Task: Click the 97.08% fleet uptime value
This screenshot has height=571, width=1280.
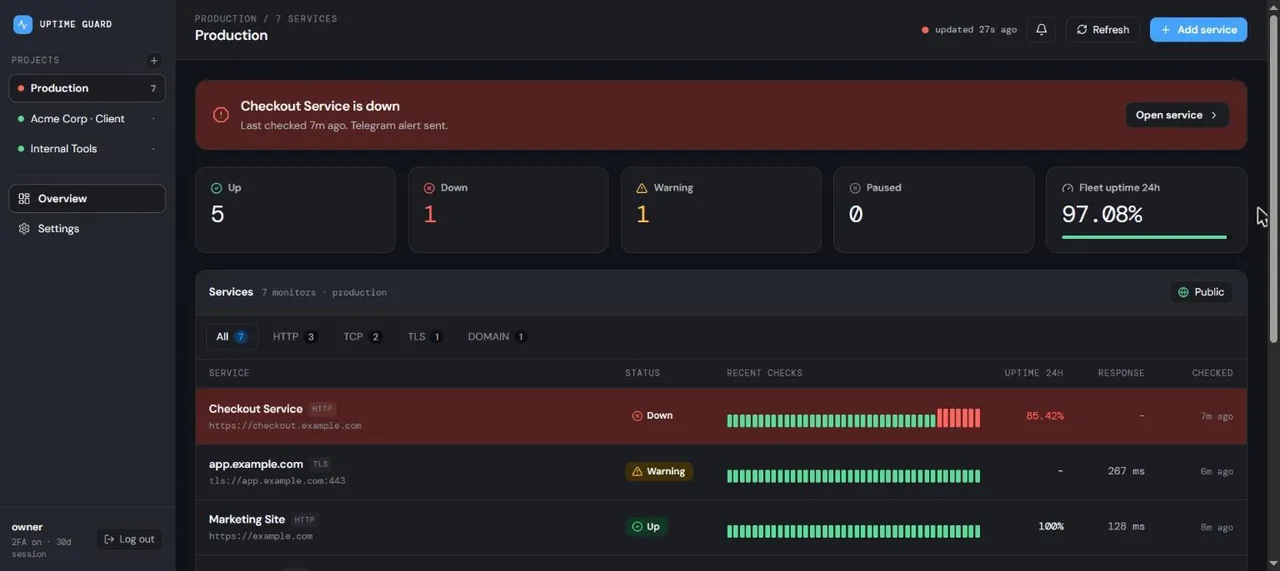Action: (x=1102, y=214)
